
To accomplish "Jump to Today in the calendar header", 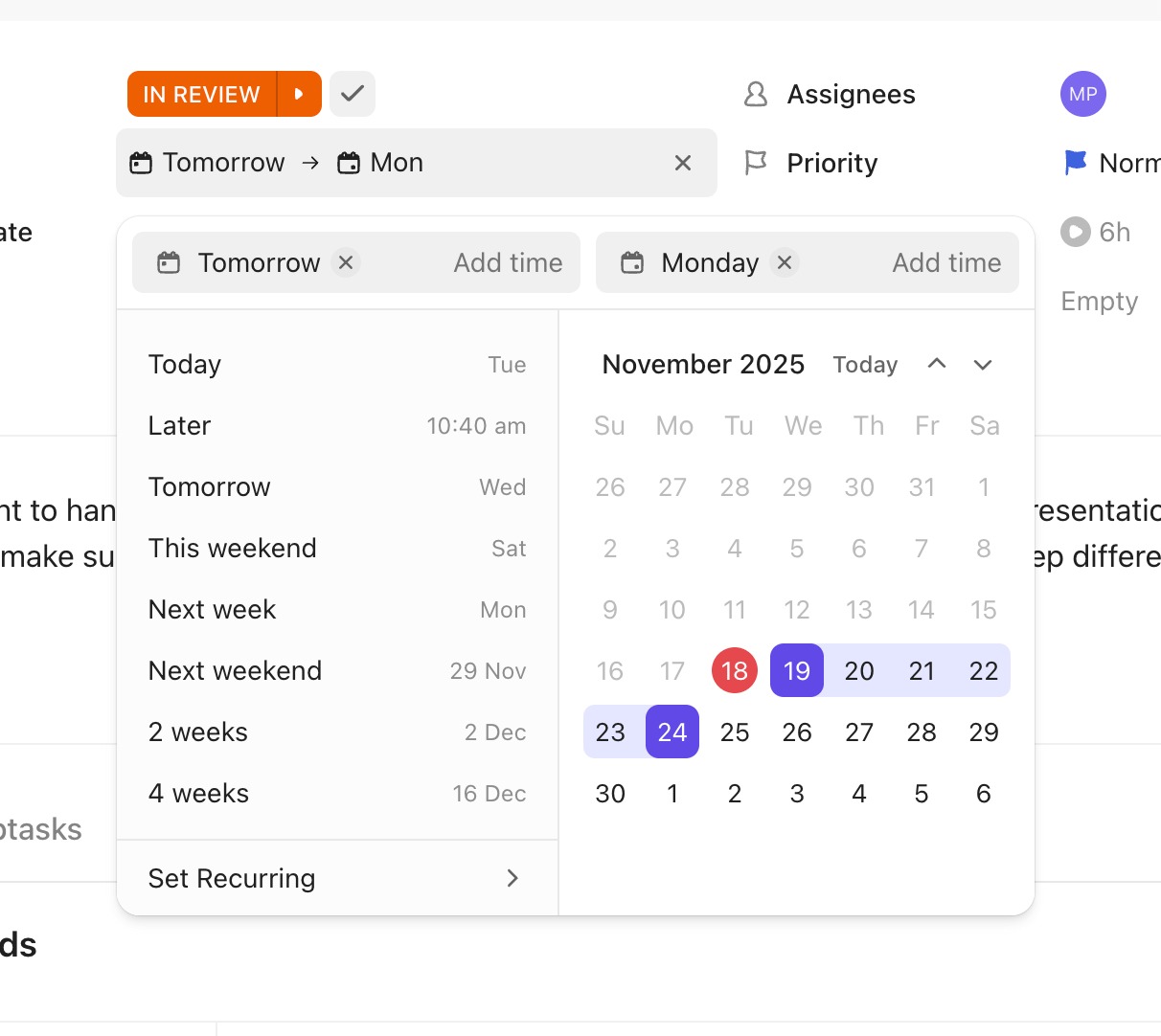I will click(865, 364).
